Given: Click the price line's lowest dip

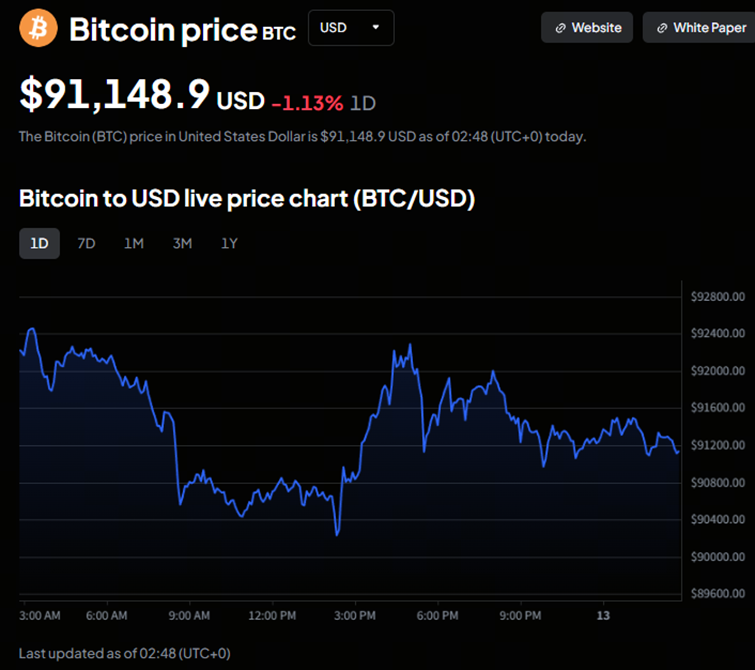Looking at the screenshot, I should 337,534.
